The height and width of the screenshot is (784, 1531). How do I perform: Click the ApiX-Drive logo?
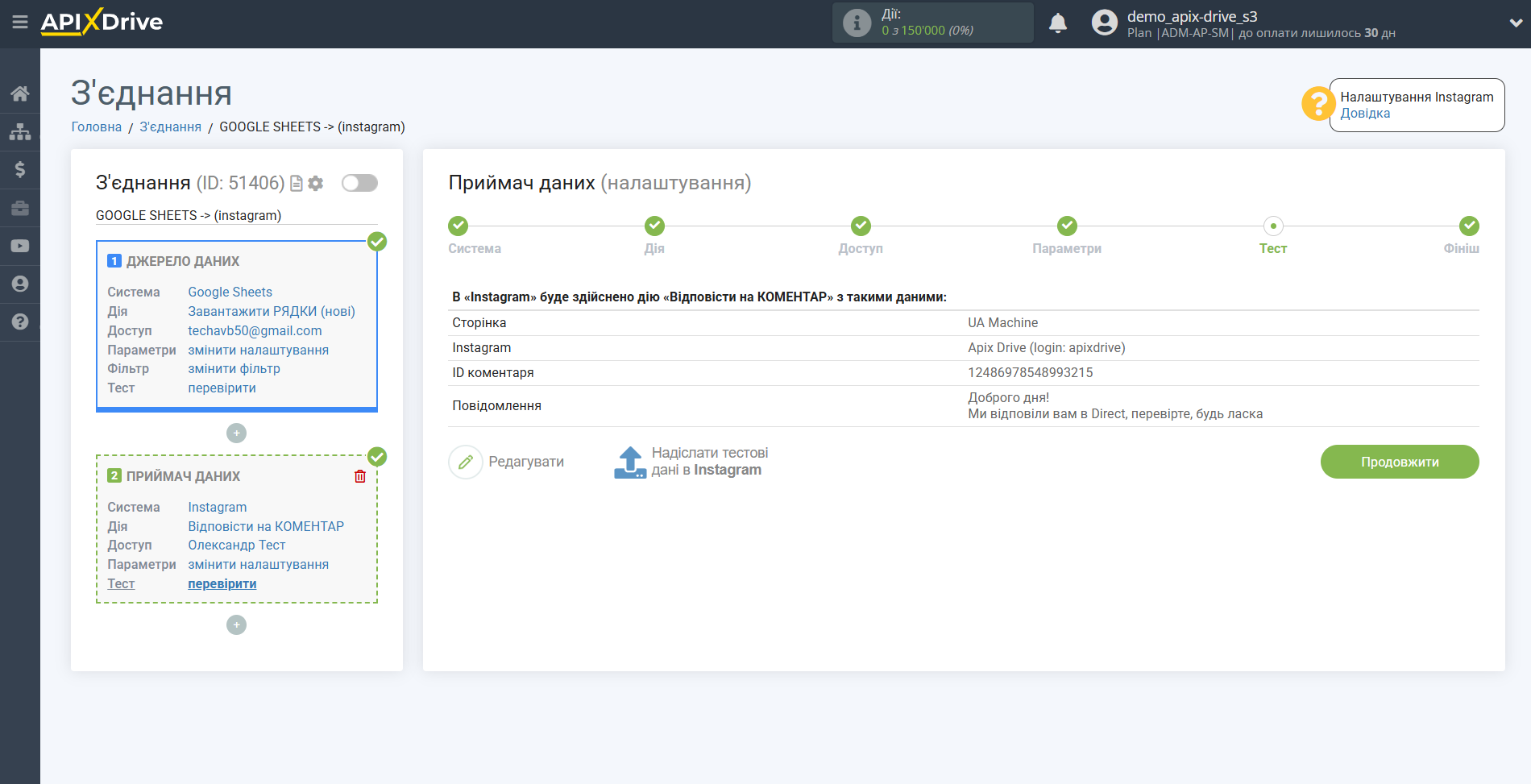[102, 22]
